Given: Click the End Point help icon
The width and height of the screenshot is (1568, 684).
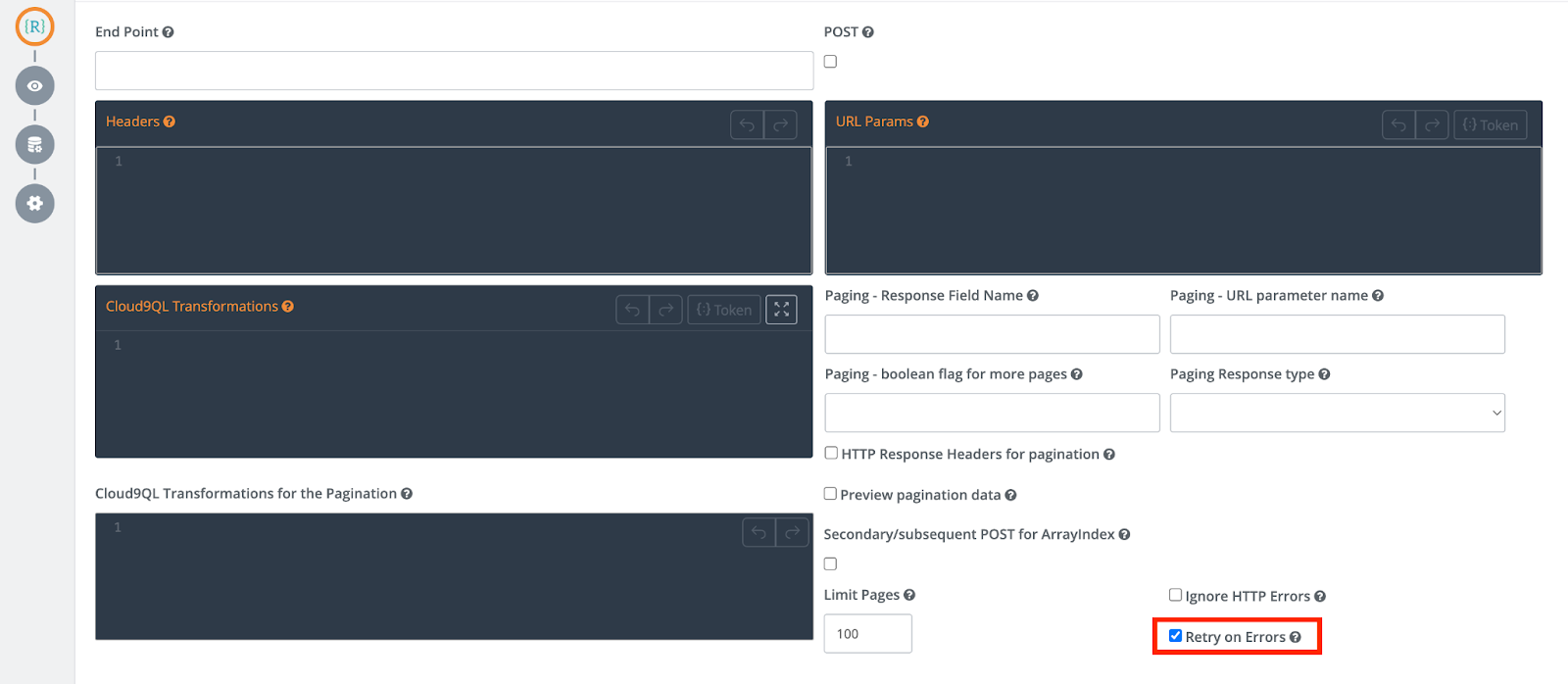Looking at the screenshot, I should (x=169, y=32).
